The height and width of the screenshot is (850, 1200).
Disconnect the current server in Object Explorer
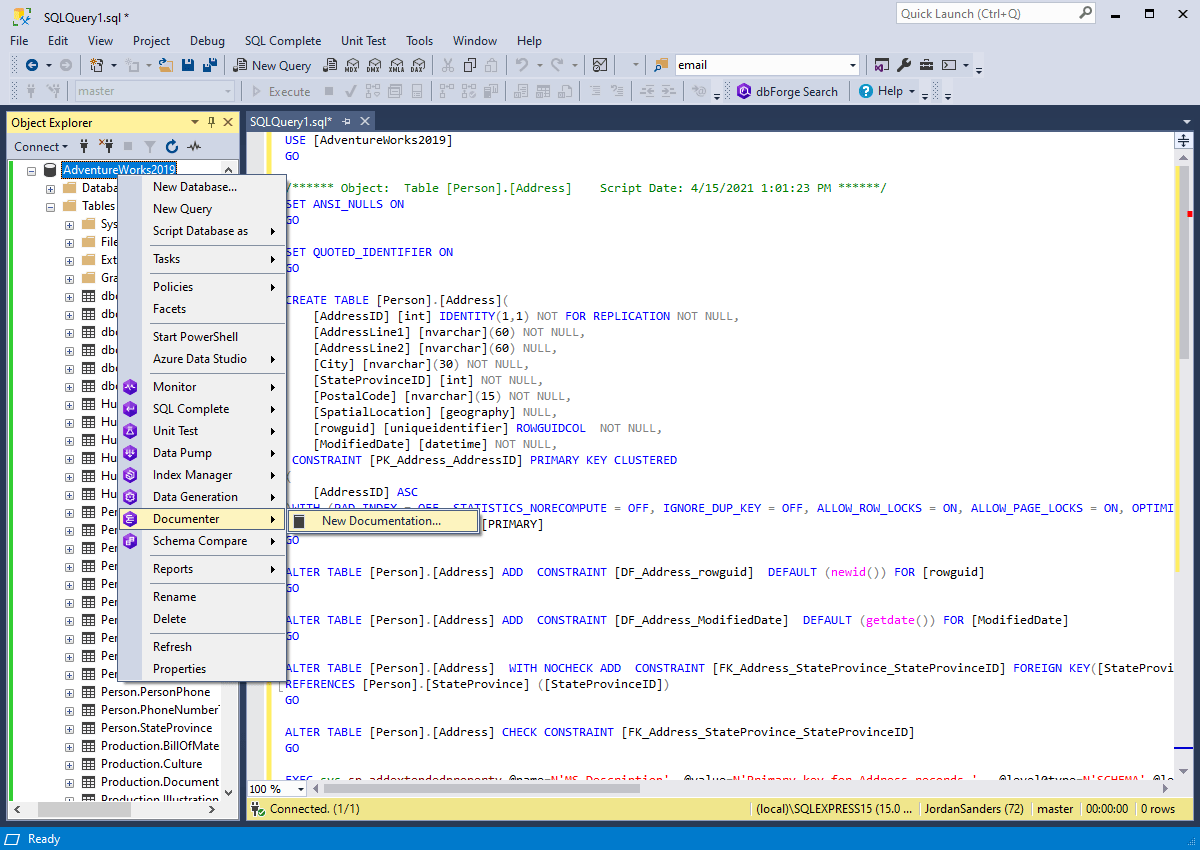coord(107,146)
